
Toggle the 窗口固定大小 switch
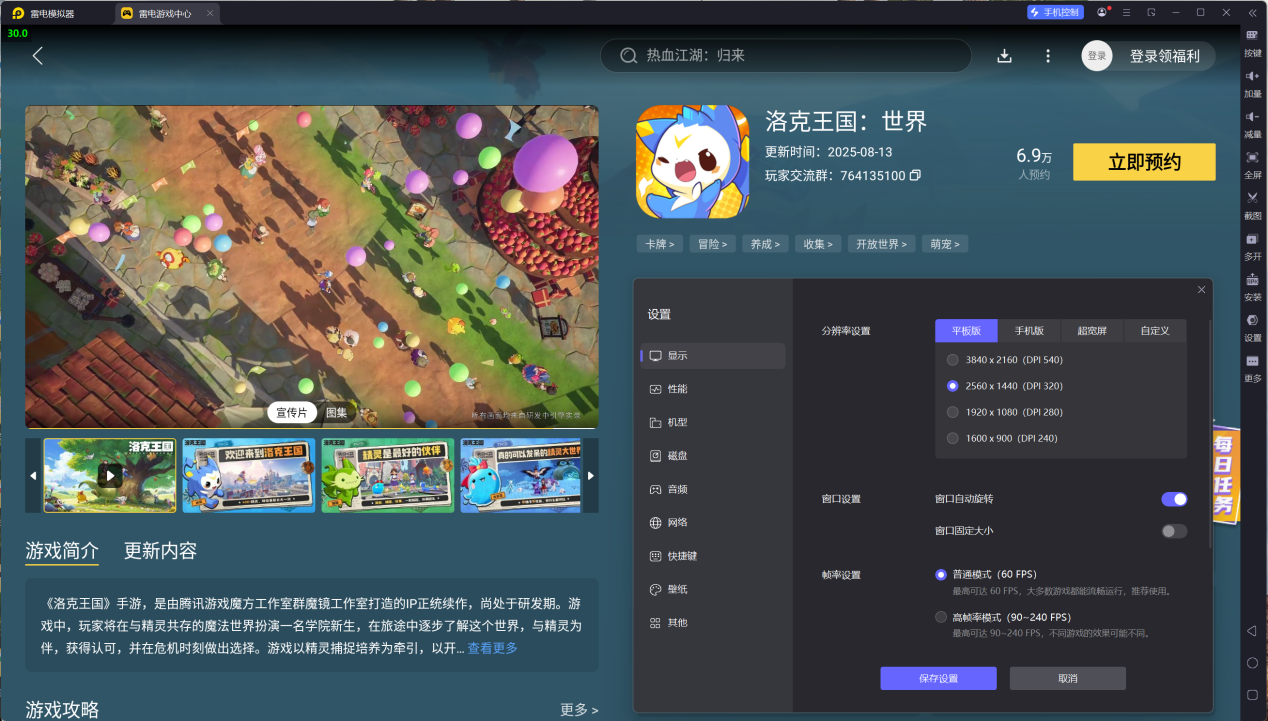coord(1174,531)
